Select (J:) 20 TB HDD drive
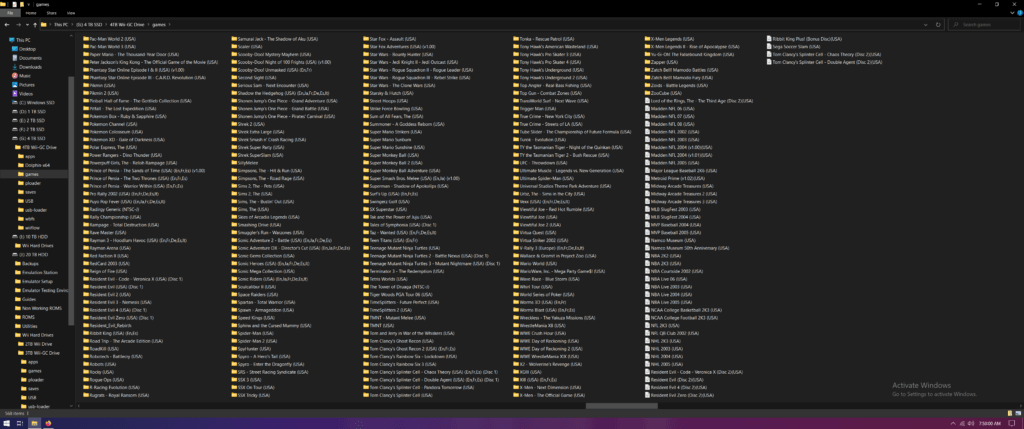Screen dimensions: 1024x429 [x=29, y=254]
